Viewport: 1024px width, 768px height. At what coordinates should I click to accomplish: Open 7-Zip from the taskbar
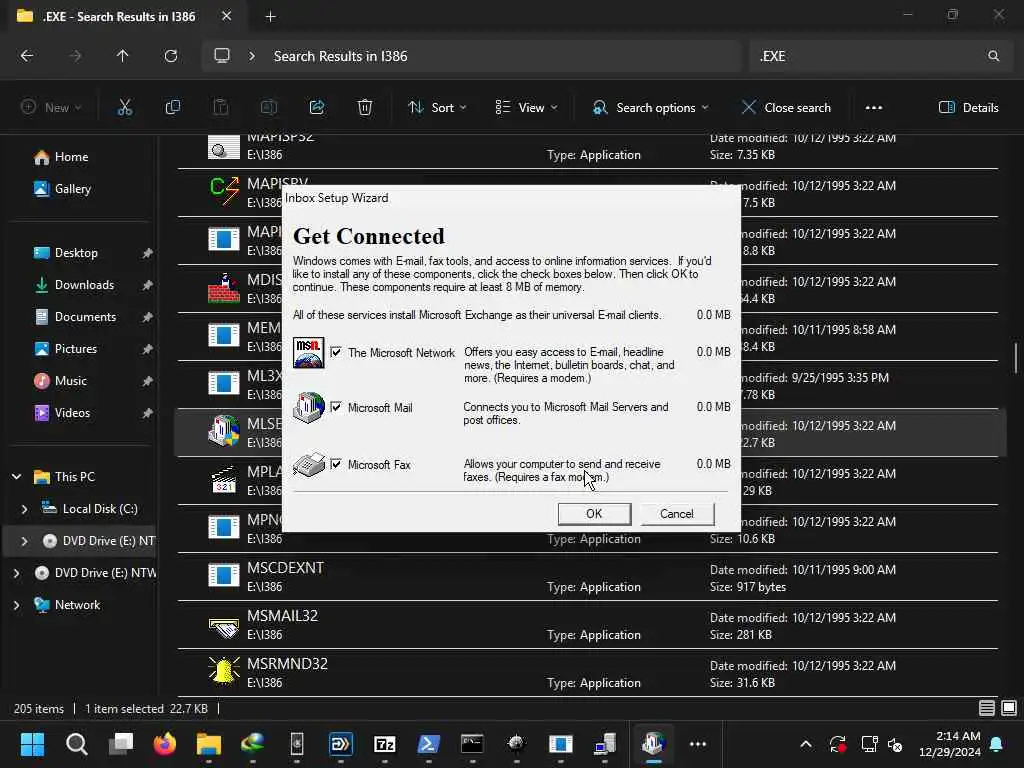click(x=385, y=744)
